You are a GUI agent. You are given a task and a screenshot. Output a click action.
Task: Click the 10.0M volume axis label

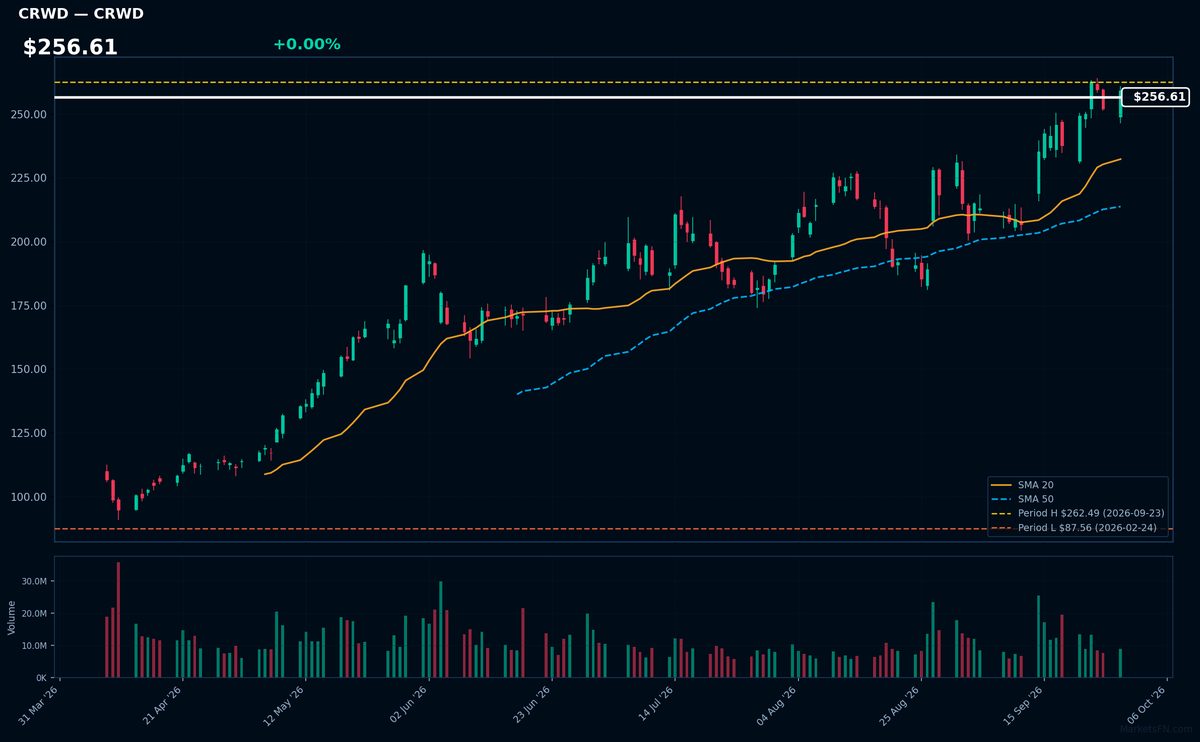[34, 646]
